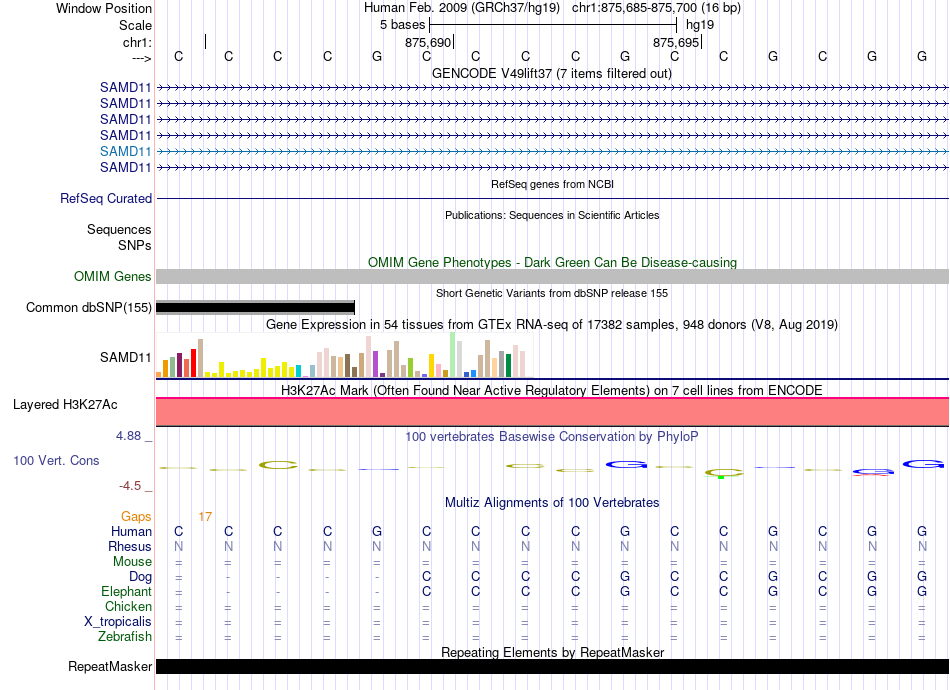Click the gray OMIM Genes item bar
The width and height of the screenshot is (950, 690).
point(552,276)
